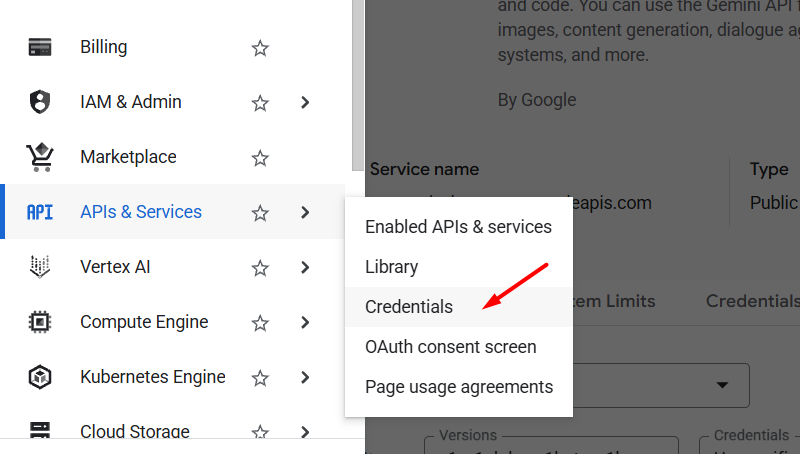
Task: Click the navigation menu scrollbar thumb
Action: (358, 84)
